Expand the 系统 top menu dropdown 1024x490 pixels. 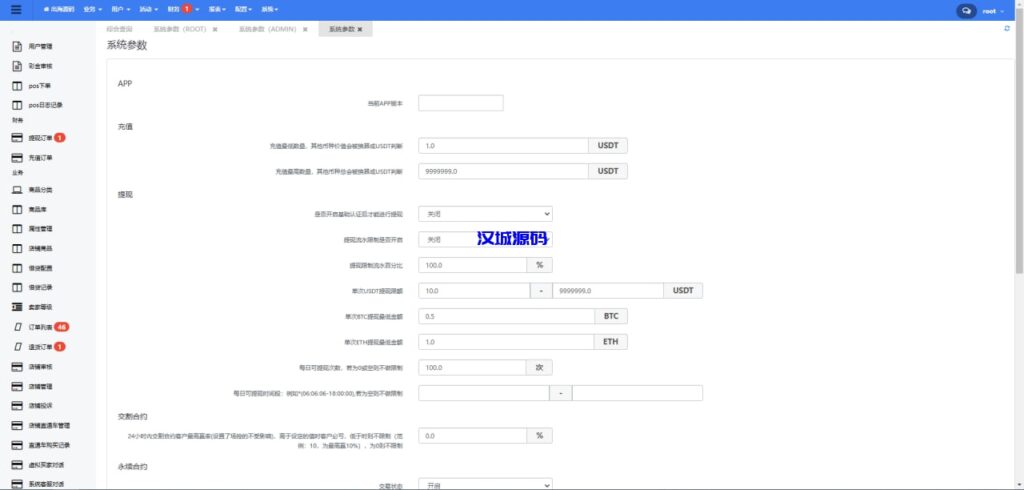pos(269,10)
